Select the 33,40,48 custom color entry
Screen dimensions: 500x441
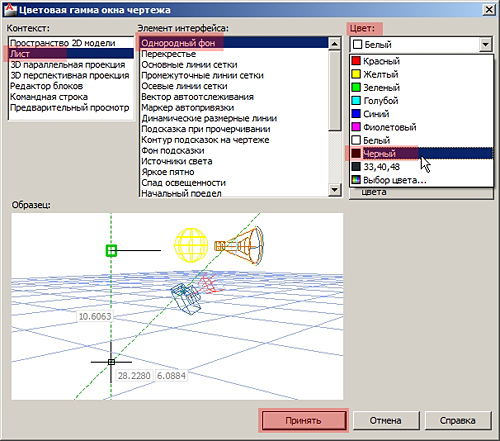coord(421,167)
